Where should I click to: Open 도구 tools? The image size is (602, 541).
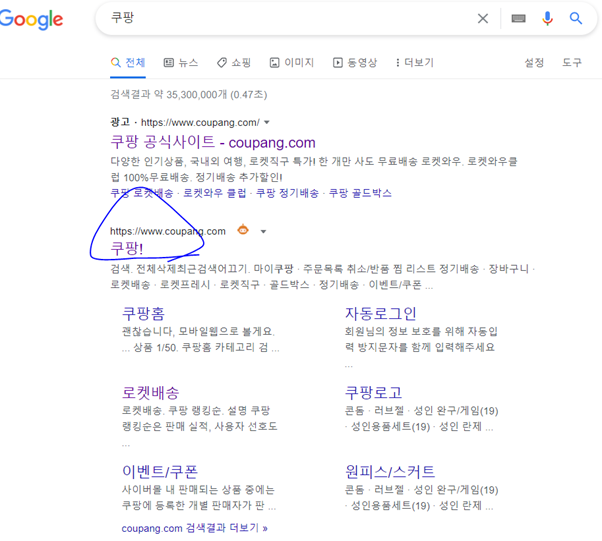pos(572,63)
